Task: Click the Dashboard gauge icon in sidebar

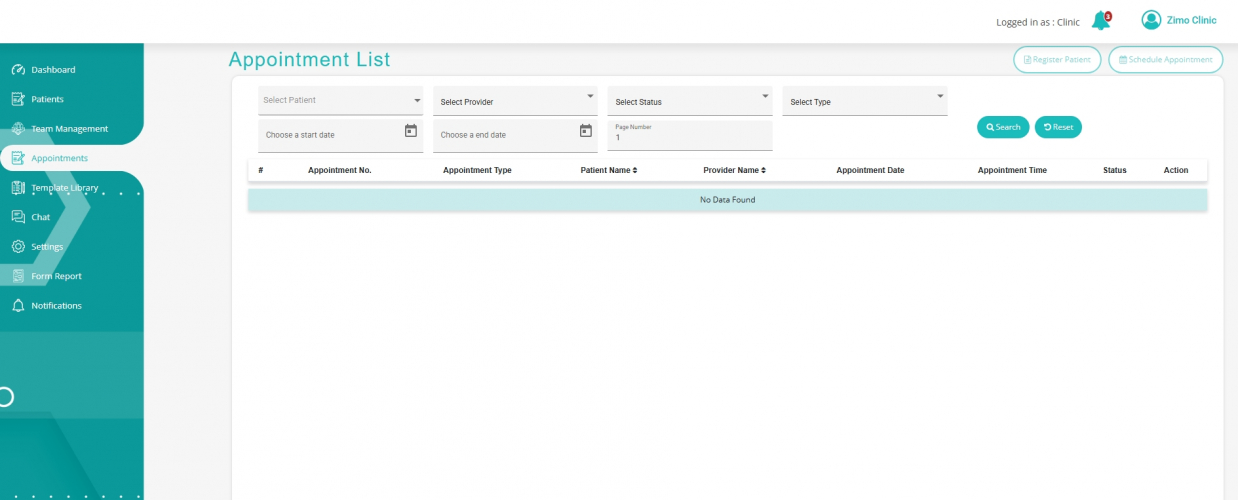Action: (18, 70)
